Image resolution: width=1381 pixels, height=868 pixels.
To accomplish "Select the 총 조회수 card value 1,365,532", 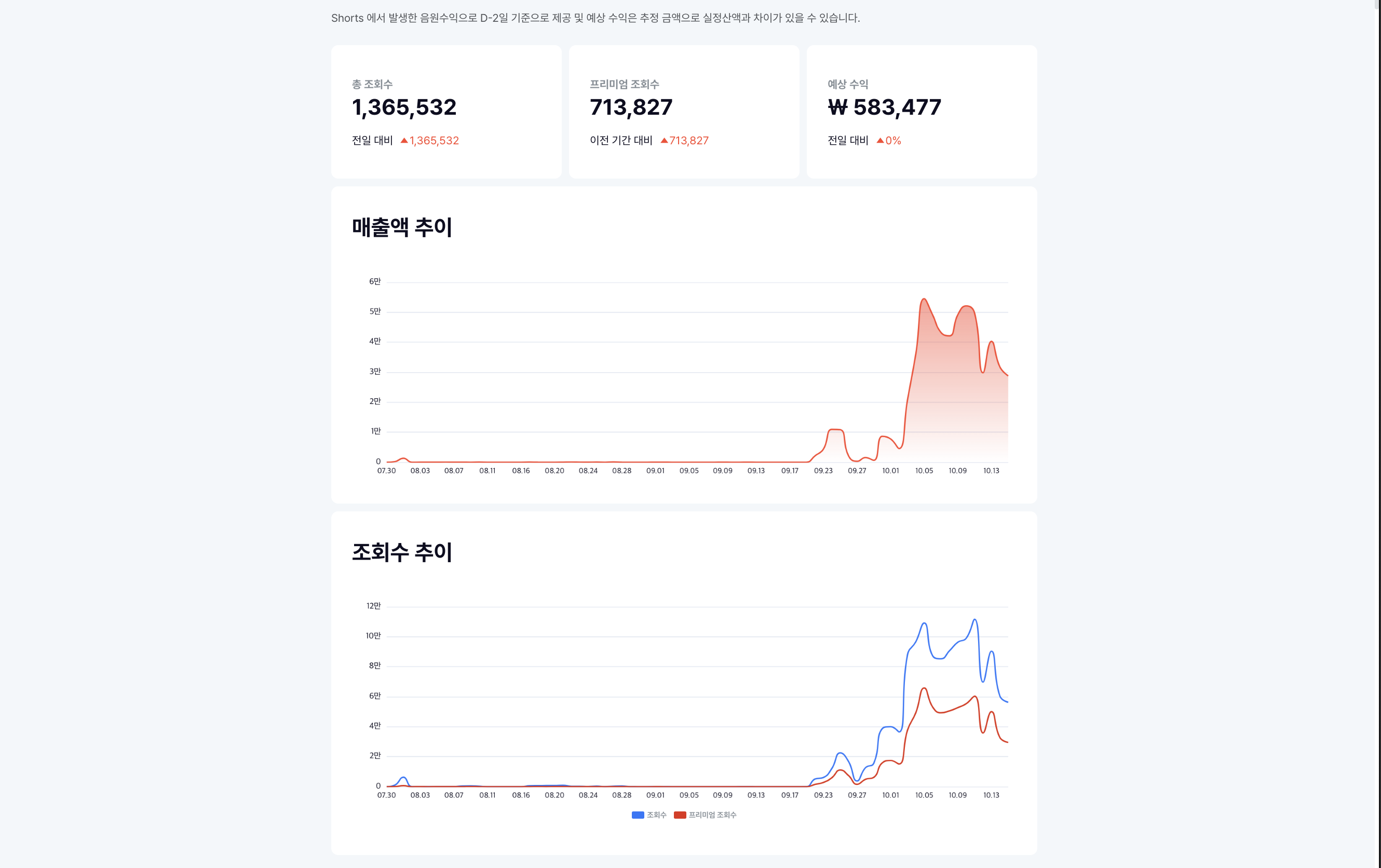I will pos(404,107).
